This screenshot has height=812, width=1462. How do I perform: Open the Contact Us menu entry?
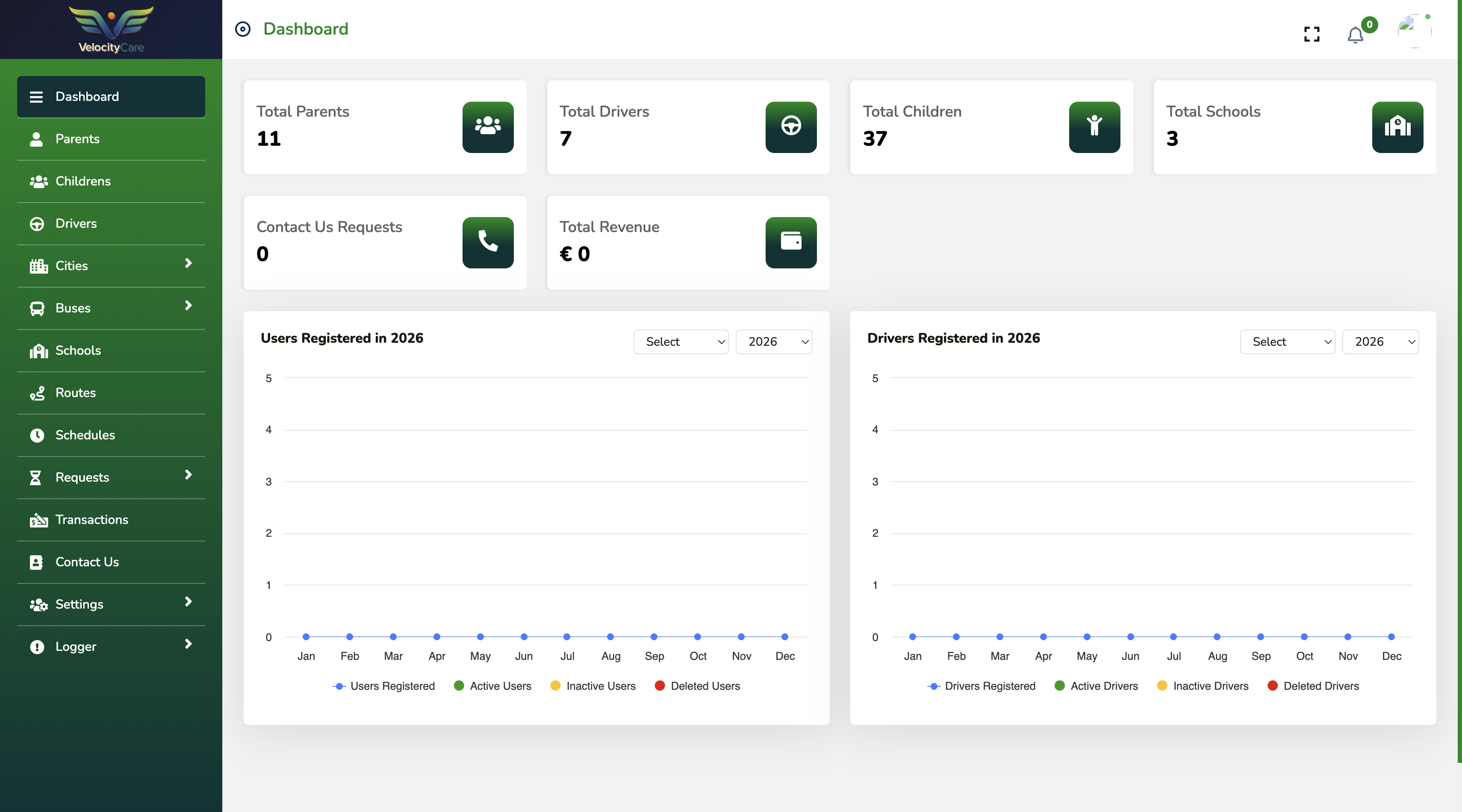point(87,562)
